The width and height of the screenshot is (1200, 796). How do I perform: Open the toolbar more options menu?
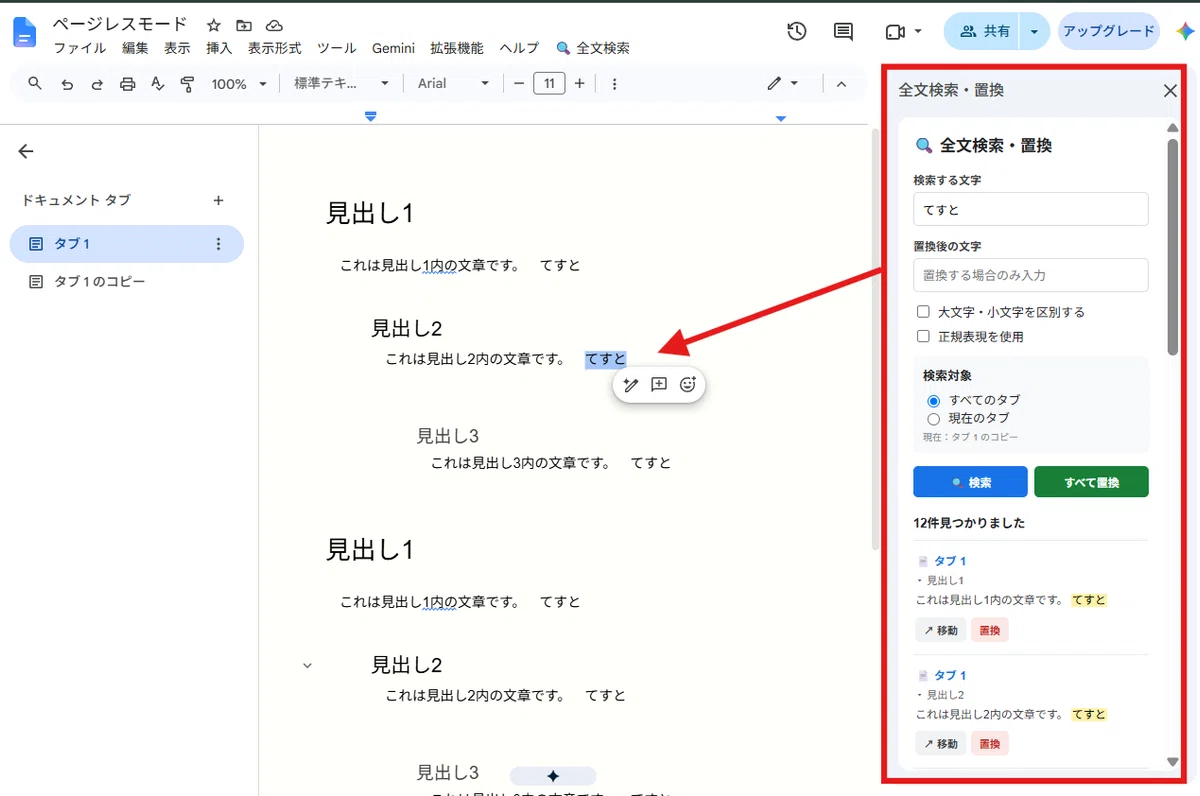click(x=614, y=84)
